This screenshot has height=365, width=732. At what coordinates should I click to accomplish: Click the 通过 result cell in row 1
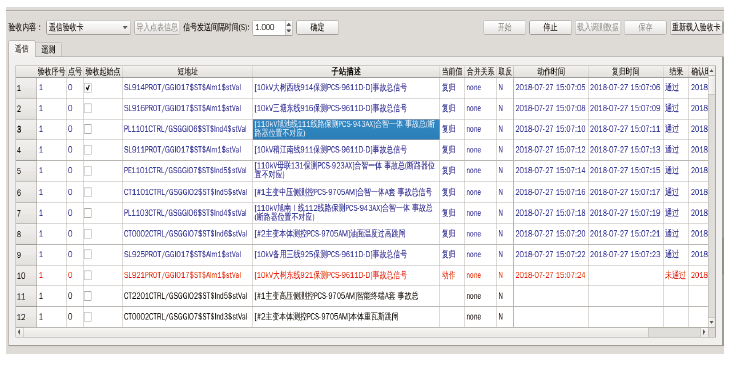coord(676,88)
